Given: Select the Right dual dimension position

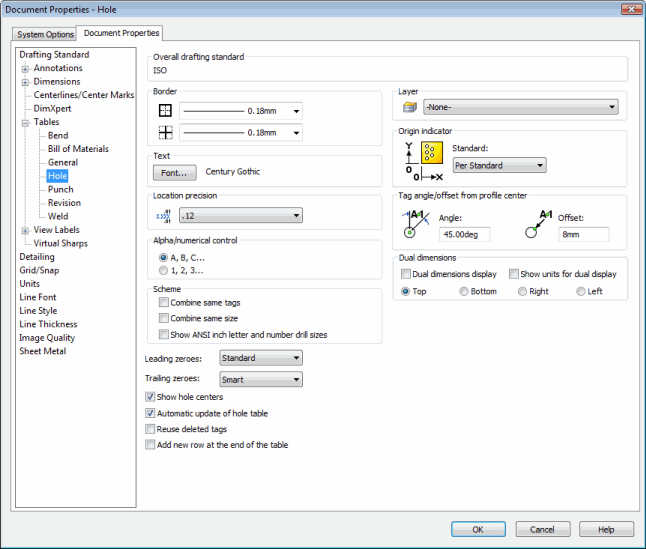Looking at the screenshot, I should tap(522, 291).
